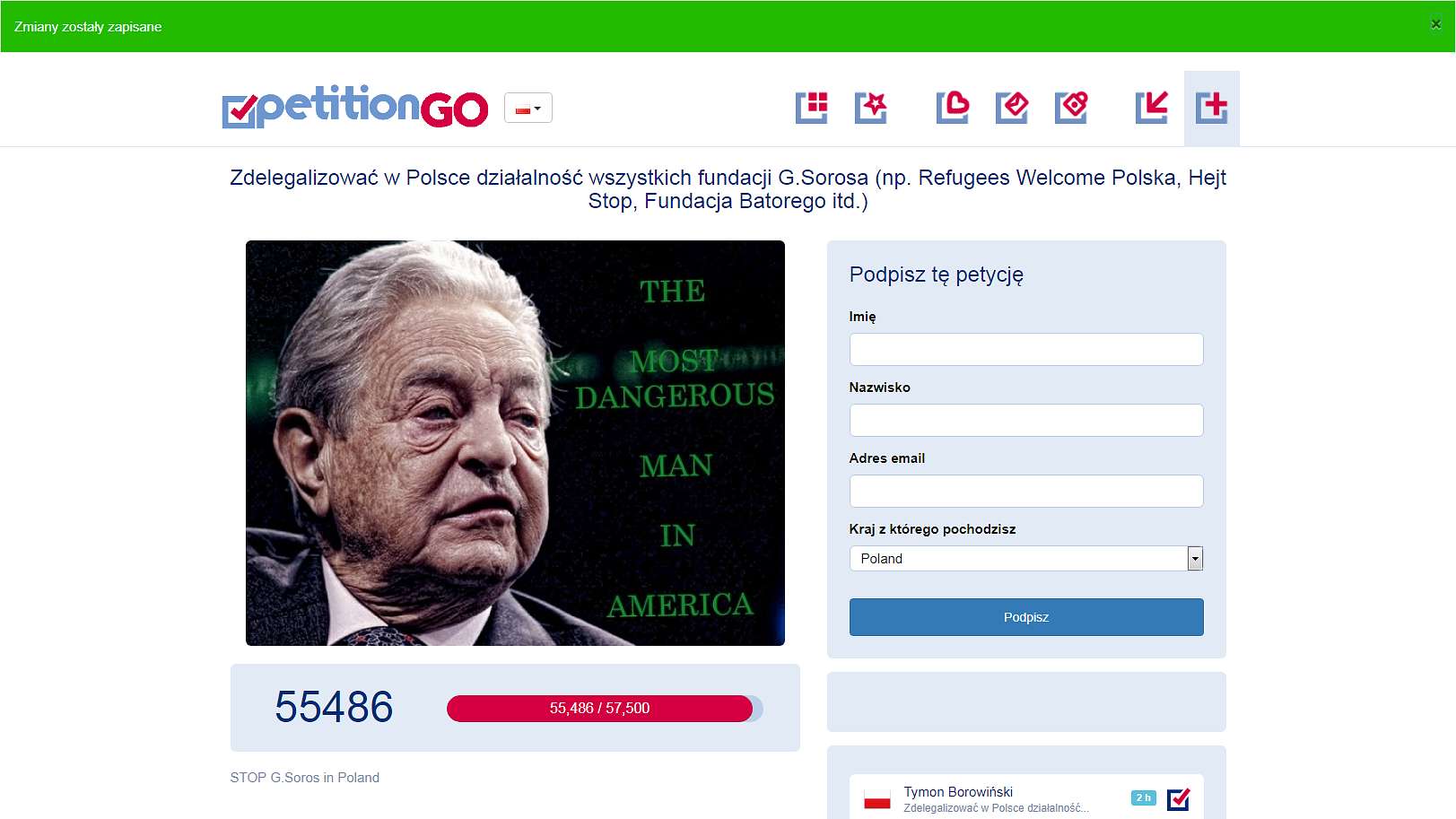This screenshot has height=819, width=1456.
Task: Open Tymon Borowiński signature entry
Action: (1026, 797)
